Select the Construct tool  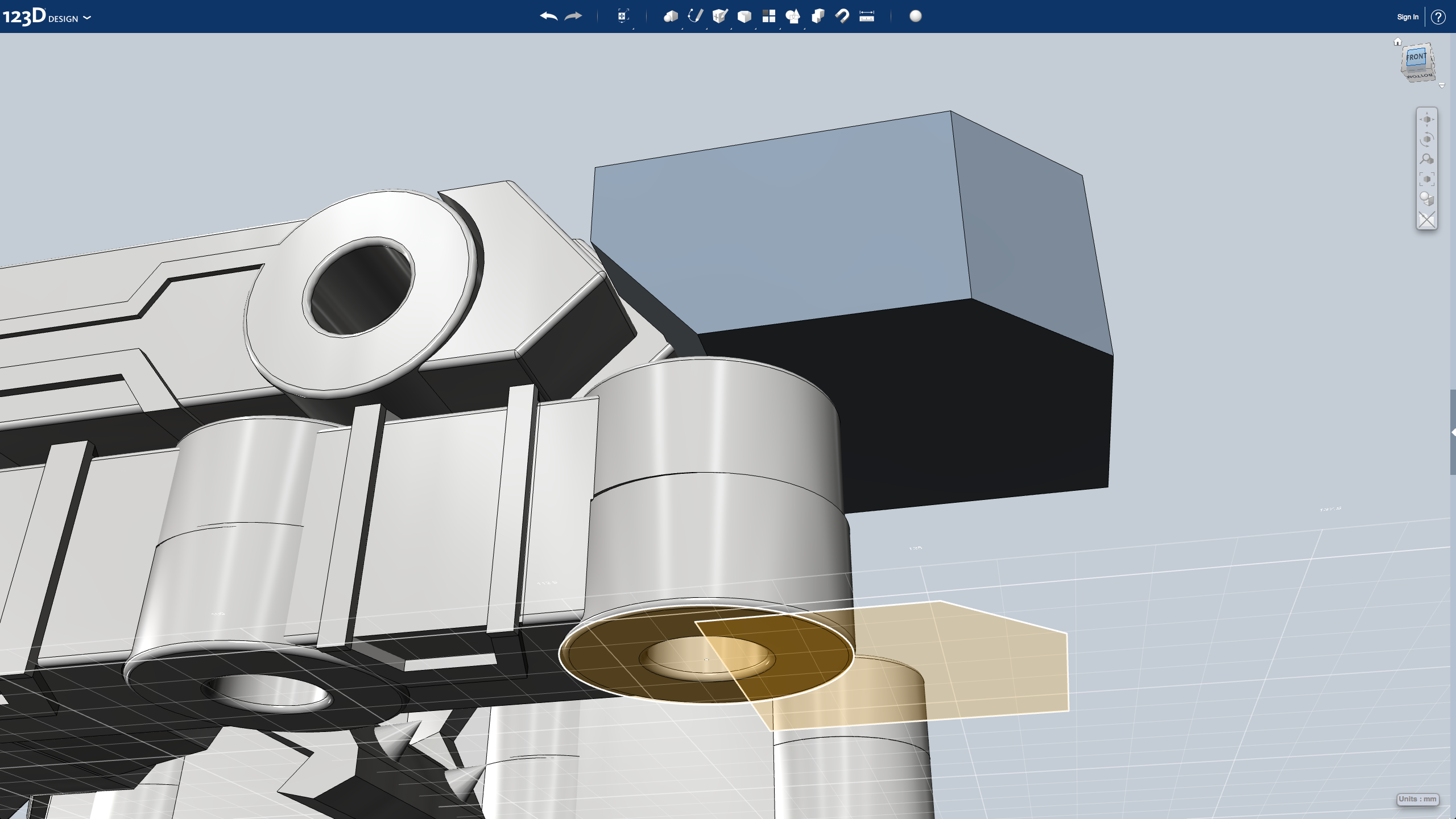720,16
